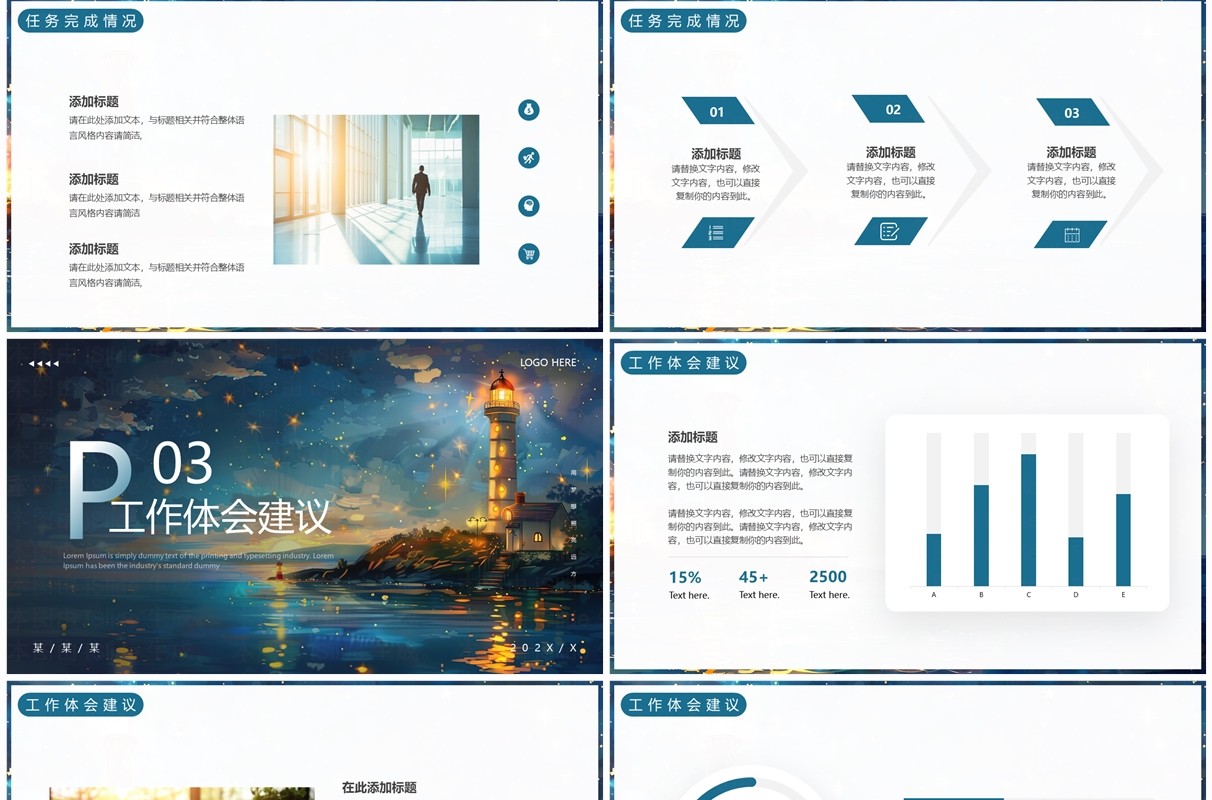Click the LOGO HERE placeholder
The image size is (1212, 800).
point(548,363)
